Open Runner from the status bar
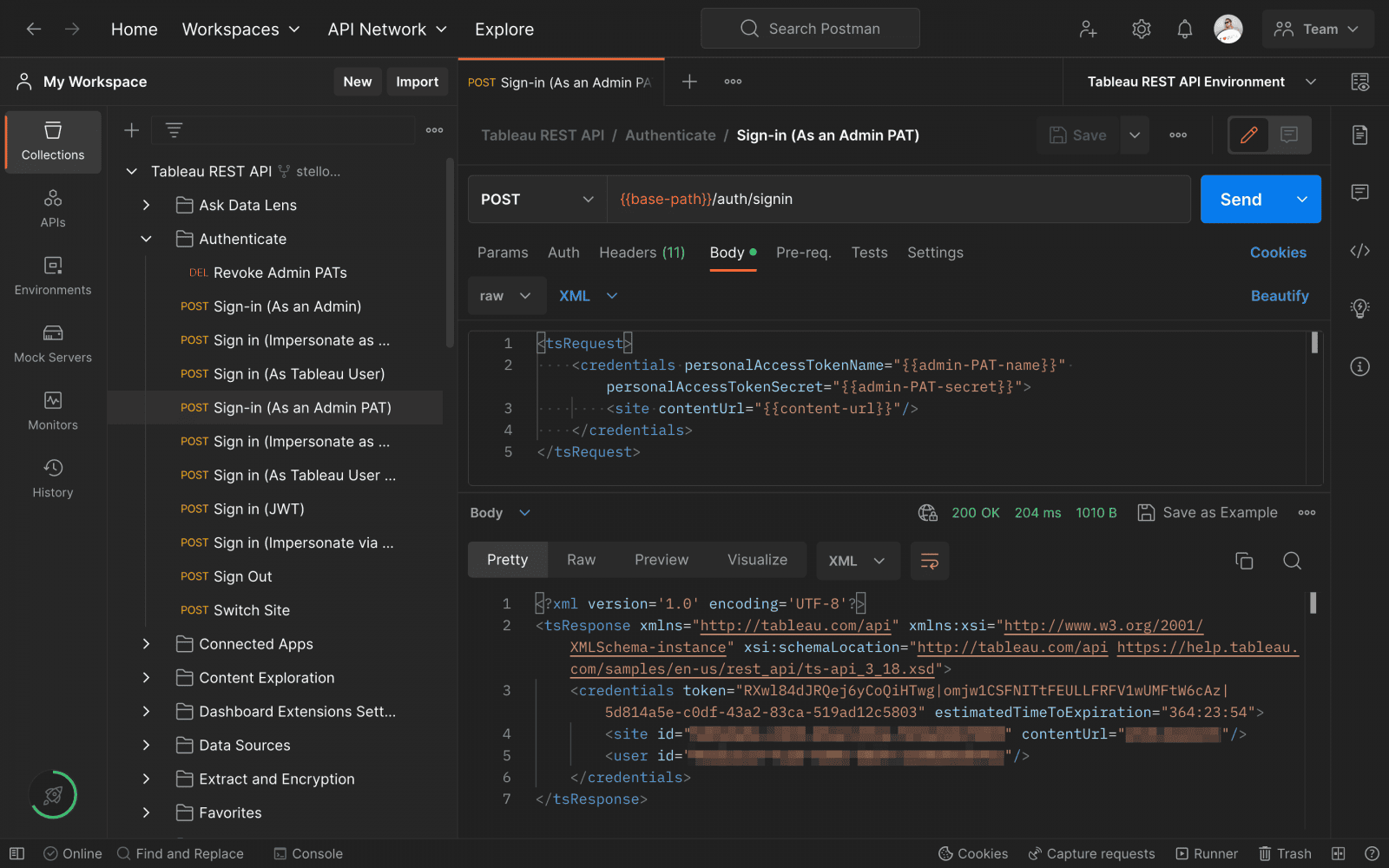 pos(1207,854)
